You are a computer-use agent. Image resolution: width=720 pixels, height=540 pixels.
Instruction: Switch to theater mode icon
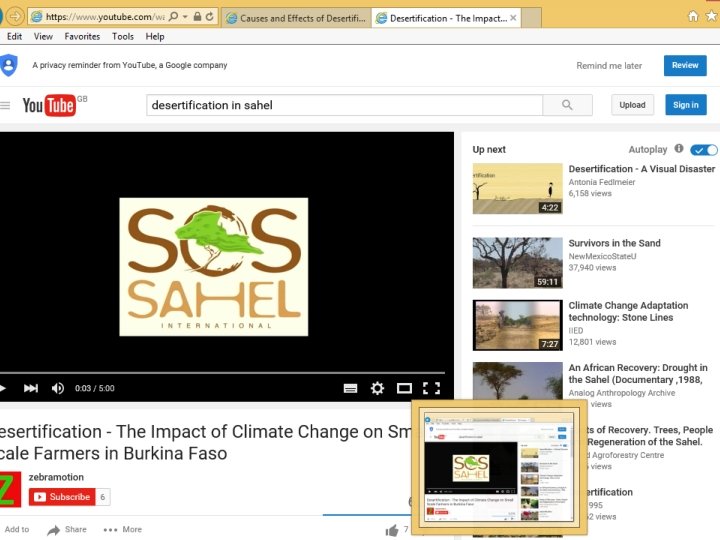404,388
